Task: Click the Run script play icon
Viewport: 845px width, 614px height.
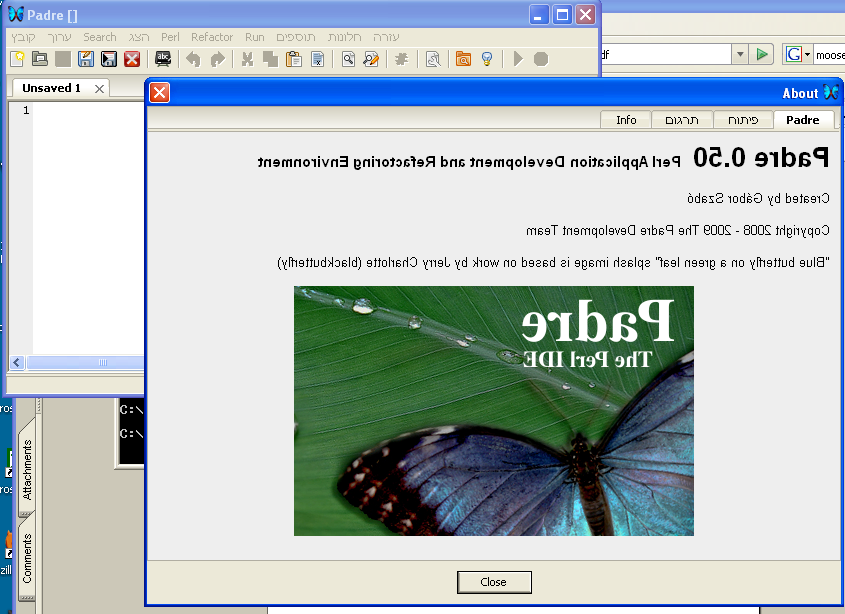Action: pyautogui.click(x=518, y=58)
